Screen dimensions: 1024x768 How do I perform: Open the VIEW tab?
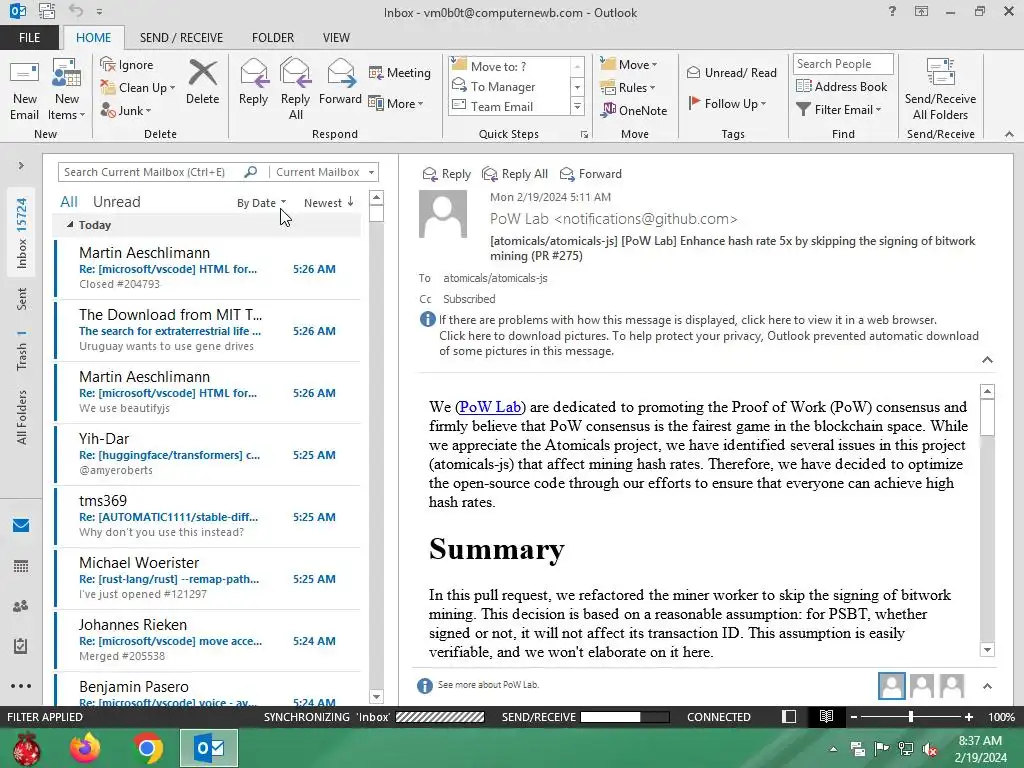(x=336, y=37)
